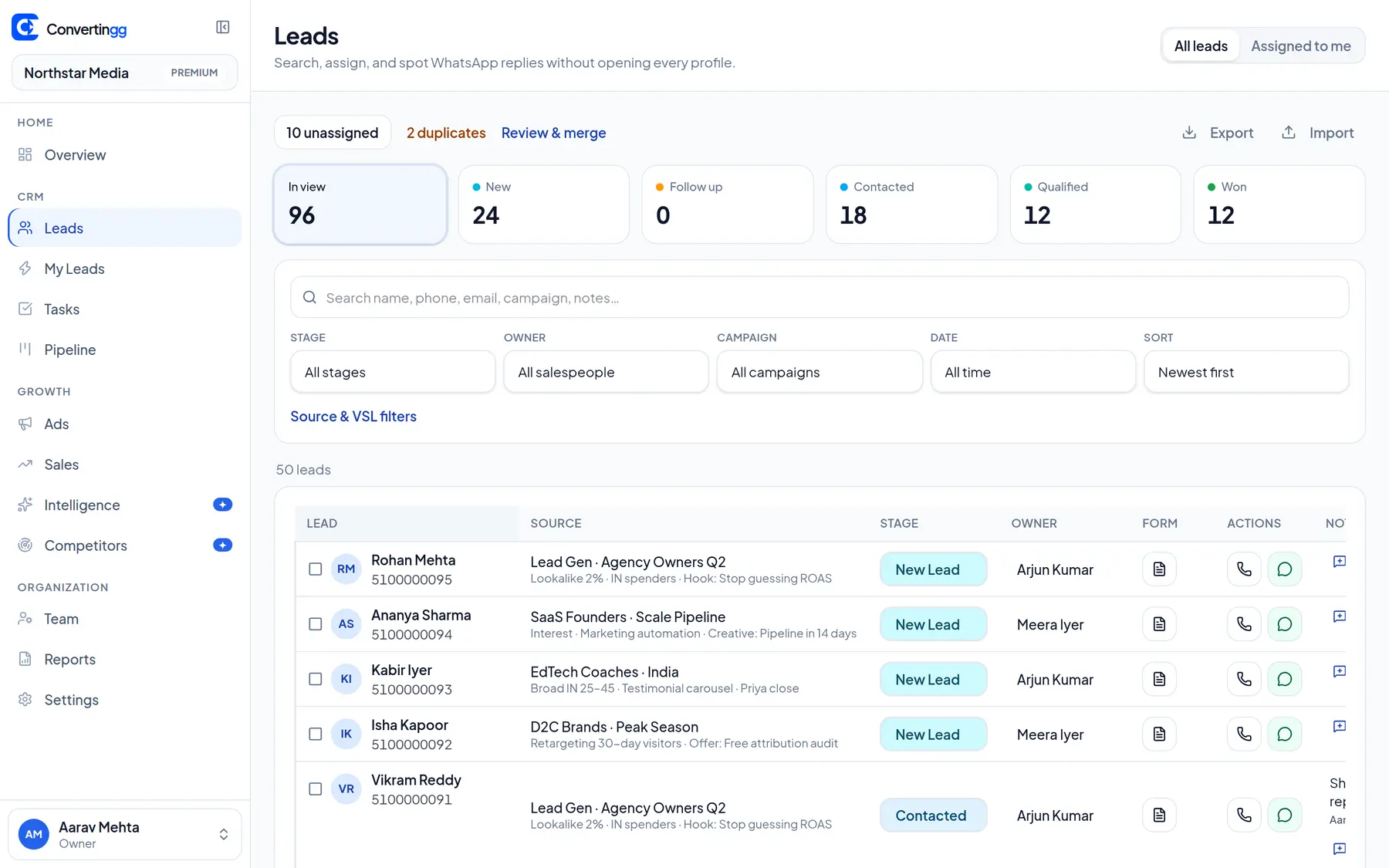Open the Newest first sort dropdown
Screen dimensions: 1389x868
pos(1246,372)
